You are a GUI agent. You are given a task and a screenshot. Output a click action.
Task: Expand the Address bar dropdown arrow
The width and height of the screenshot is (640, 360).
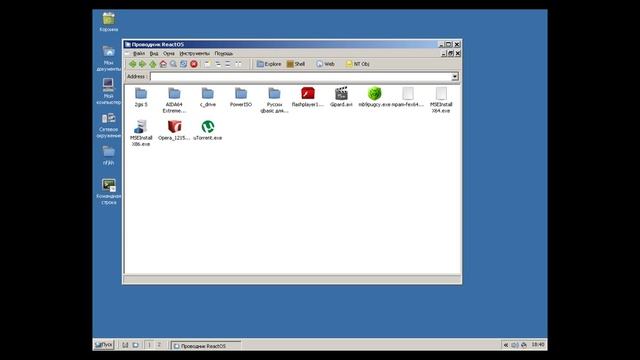pos(455,77)
